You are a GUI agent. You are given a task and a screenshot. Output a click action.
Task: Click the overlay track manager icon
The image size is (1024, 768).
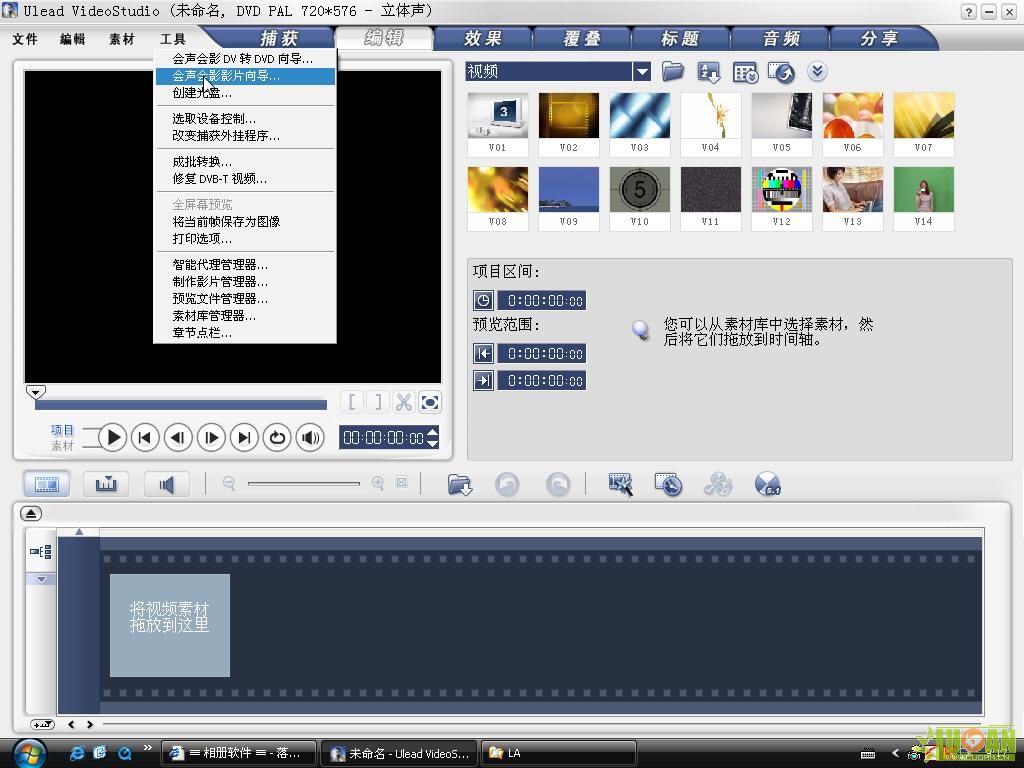(x=717, y=485)
